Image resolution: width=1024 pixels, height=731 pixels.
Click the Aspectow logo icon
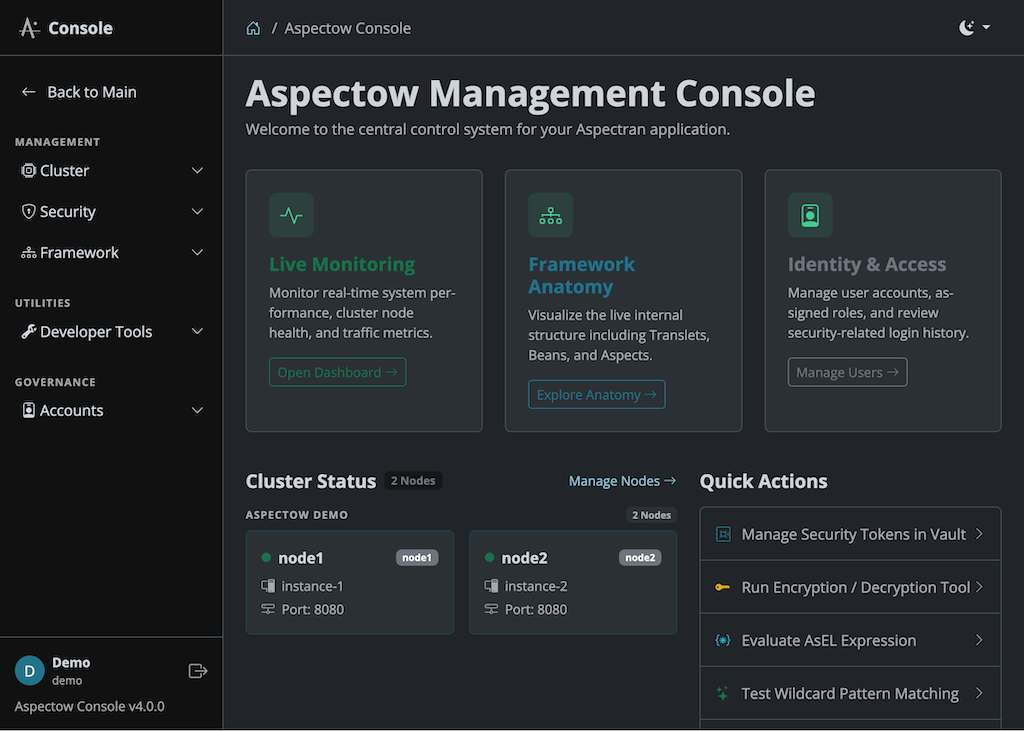(x=29, y=28)
